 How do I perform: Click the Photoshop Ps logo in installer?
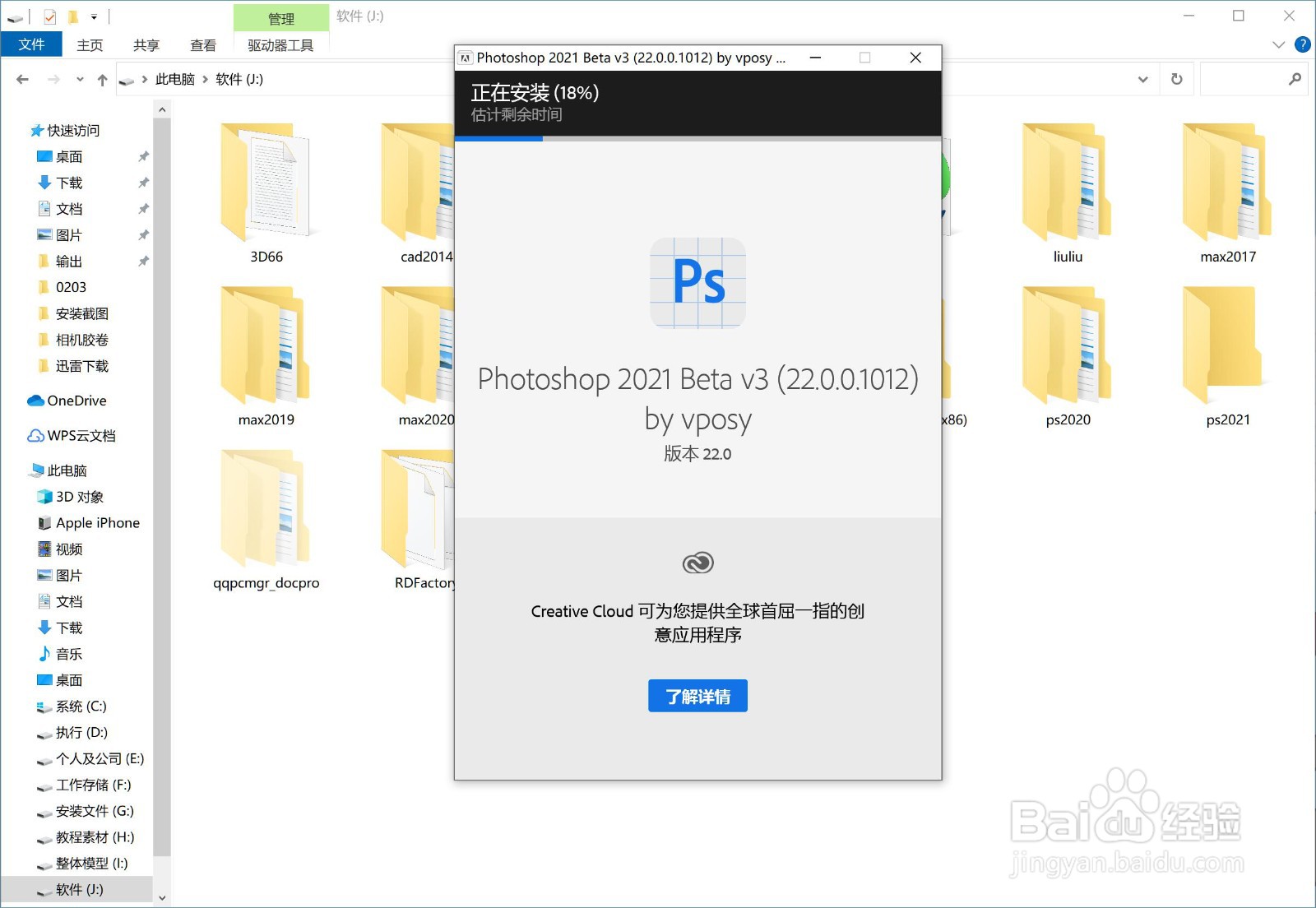(697, 283)
